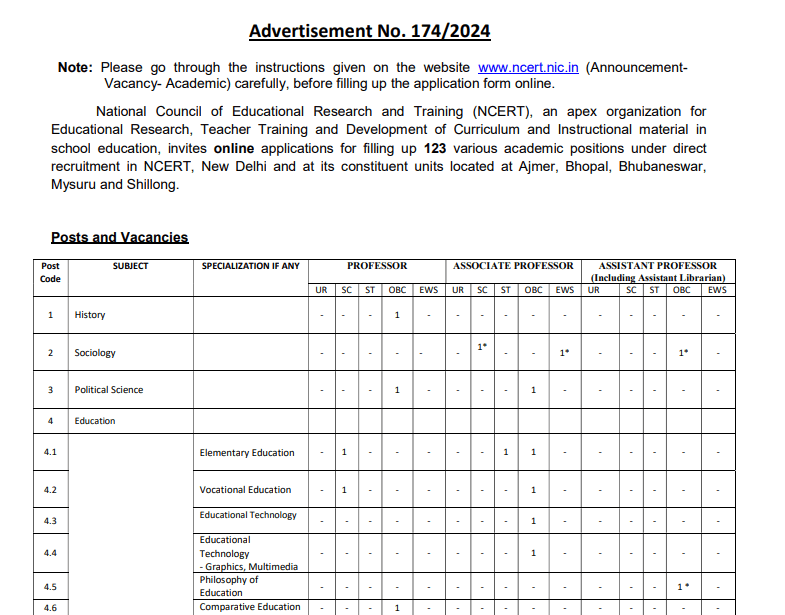Image resolution: width=785 pixels, height=615 pixels.
Task: Click the bold number 123 in paragraph
Action: click(x=435, y=149)
